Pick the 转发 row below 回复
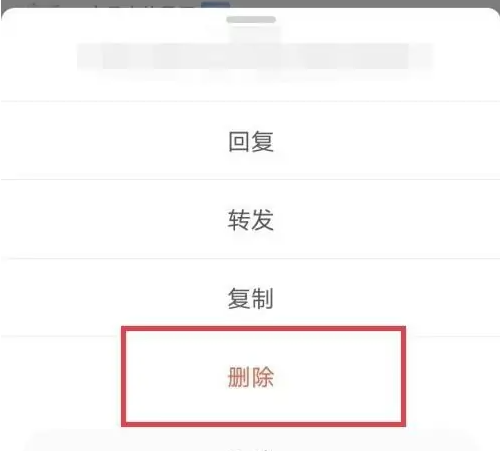The image size is (500, 451). (x=250, y=220)
